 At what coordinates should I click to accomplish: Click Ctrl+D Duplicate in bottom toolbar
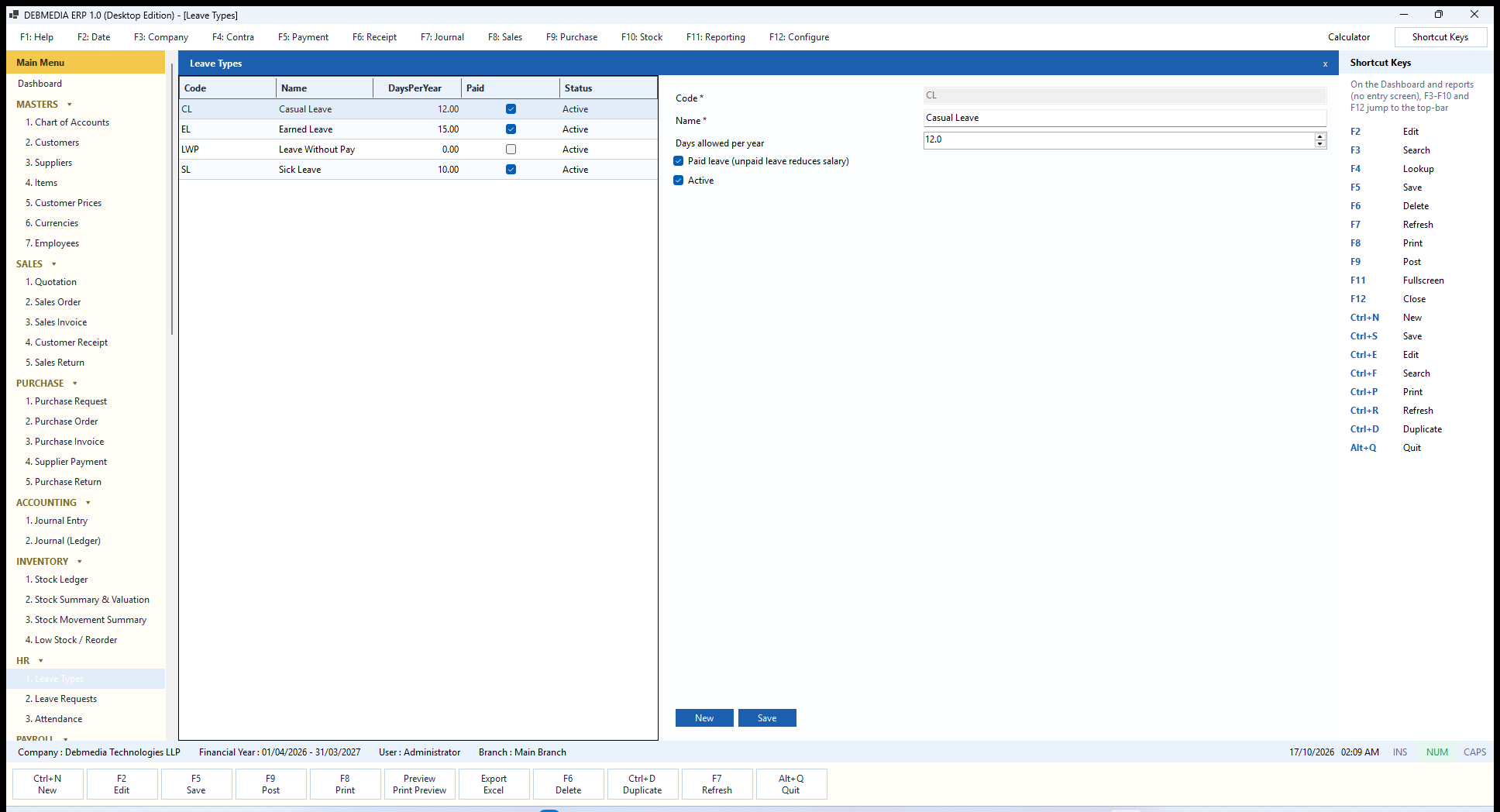pos(642,784)
